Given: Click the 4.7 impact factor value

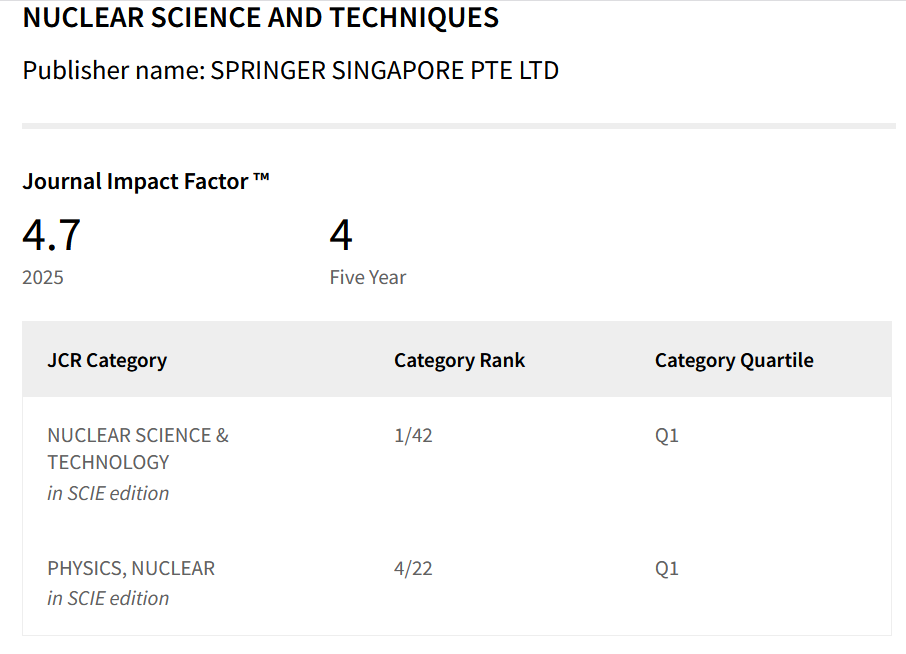Looking at the screenshot, I should (x=51, y=236).
